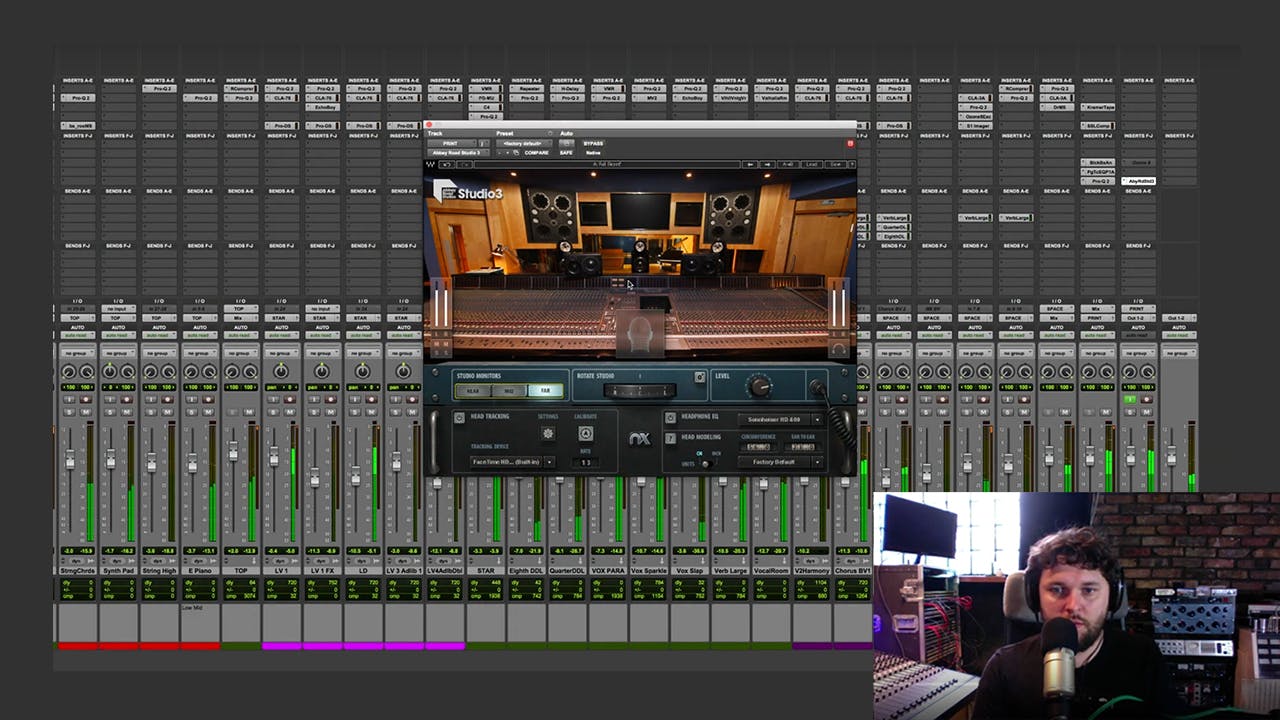Go to previous preset in Waves toolbar
The width and height of the screenshot is (1280, 720).
tap(750, 164)
